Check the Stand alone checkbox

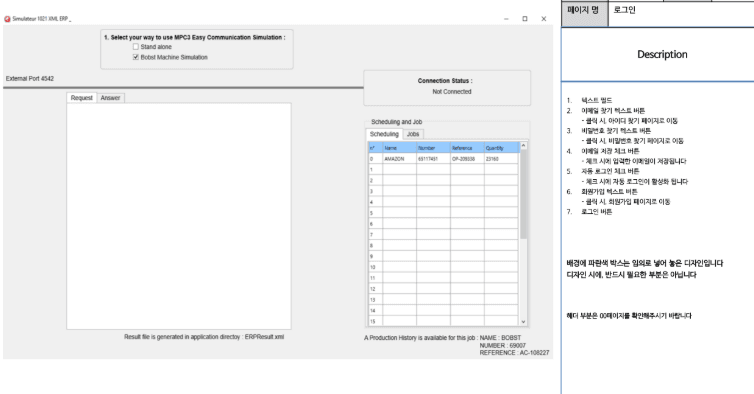click(136, 47)
